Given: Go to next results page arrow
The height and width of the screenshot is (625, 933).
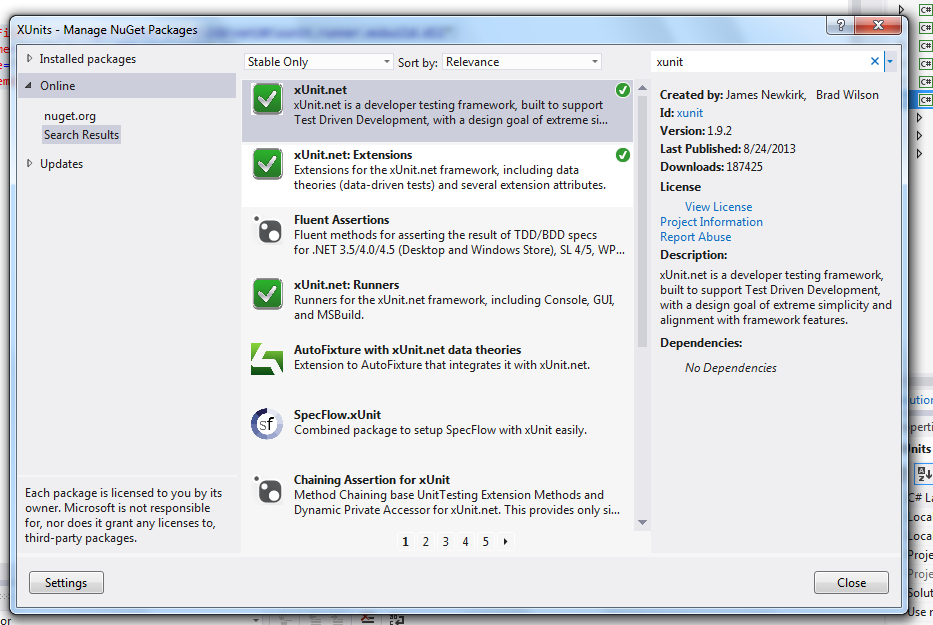Looking at the screenshot, I should point(506,542).
